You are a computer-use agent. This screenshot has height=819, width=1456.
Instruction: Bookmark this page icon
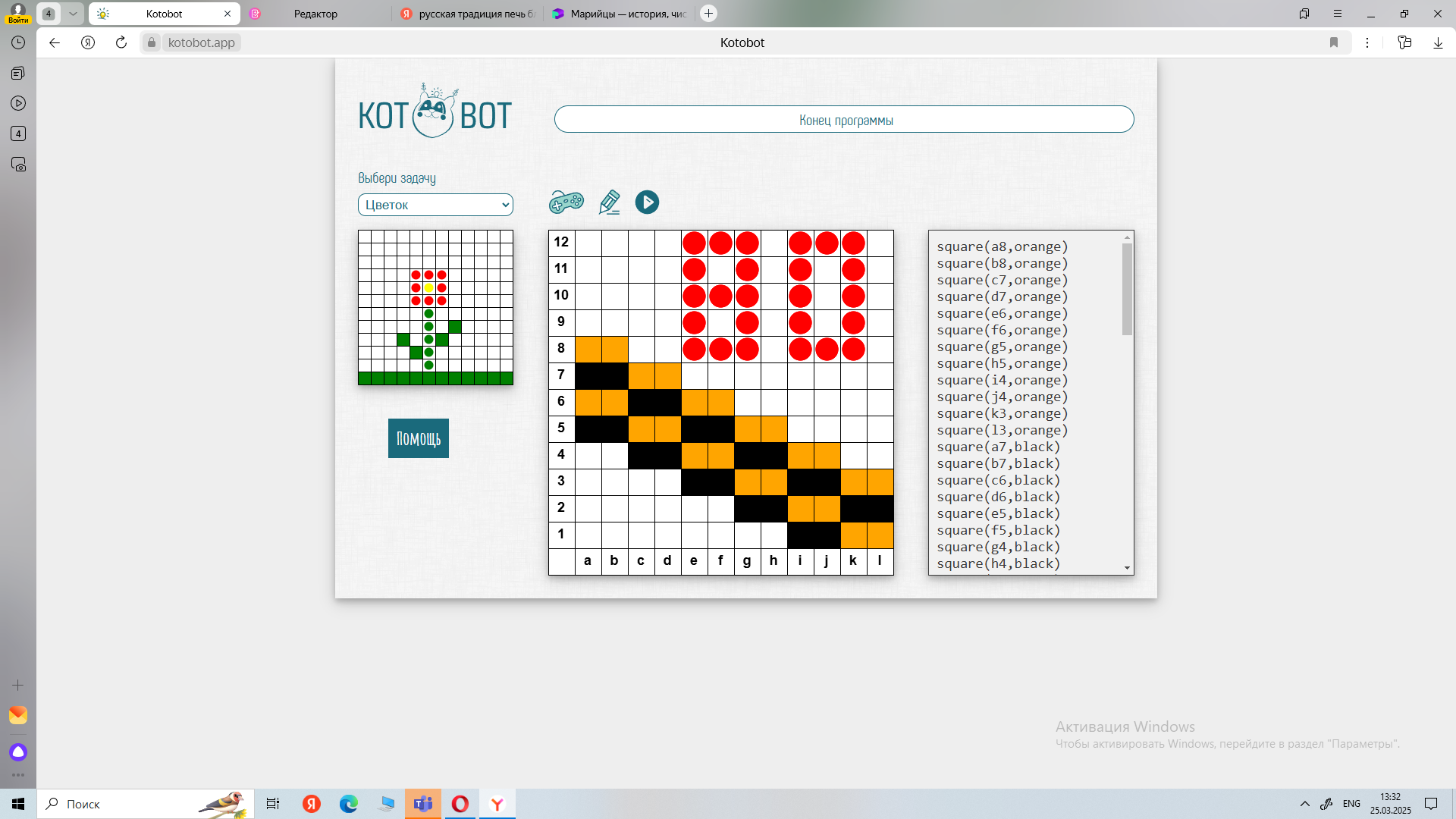1334,42
